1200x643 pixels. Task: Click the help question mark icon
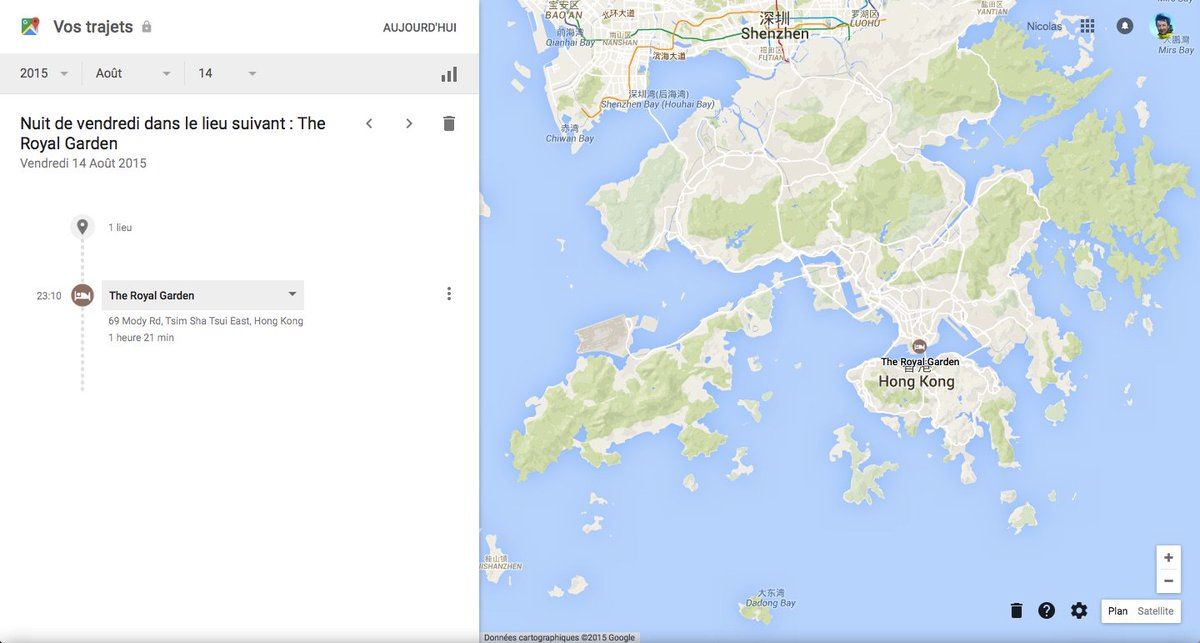(x=1047, y=610)
